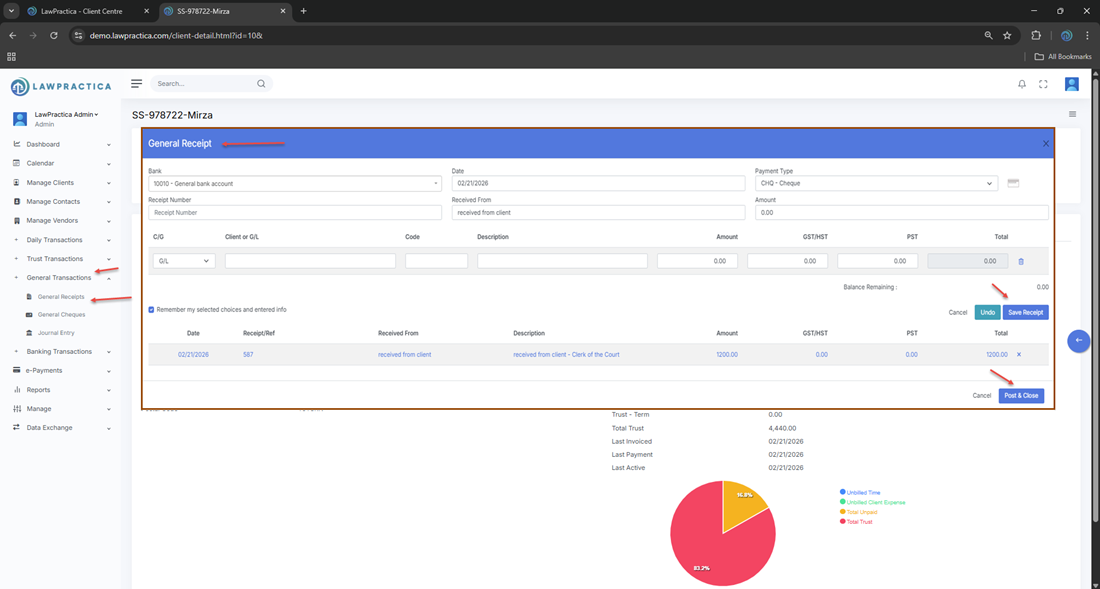Close the General Receipt dialog with the X
This screenshot has width=1100, height=589.
point(1046,144)
